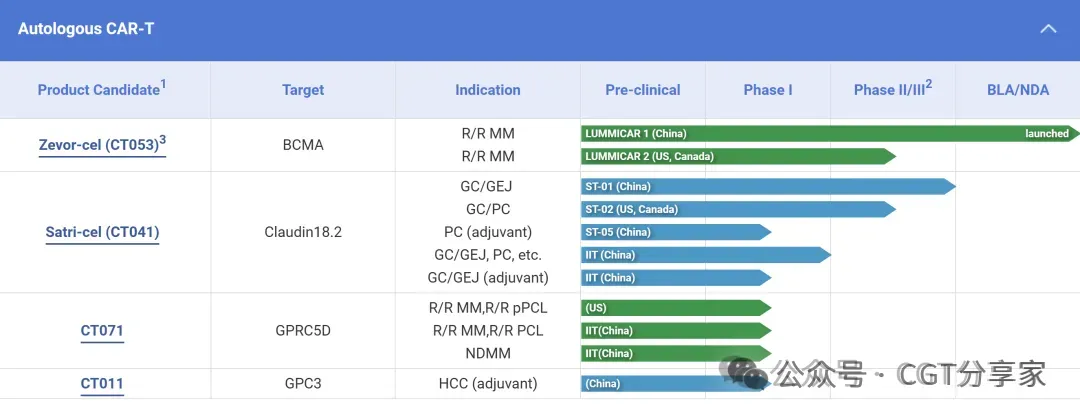Open the Zevor-cel (CT053) product link
The width and height of the screenshot is (1080, 417).
click(102, 145)
